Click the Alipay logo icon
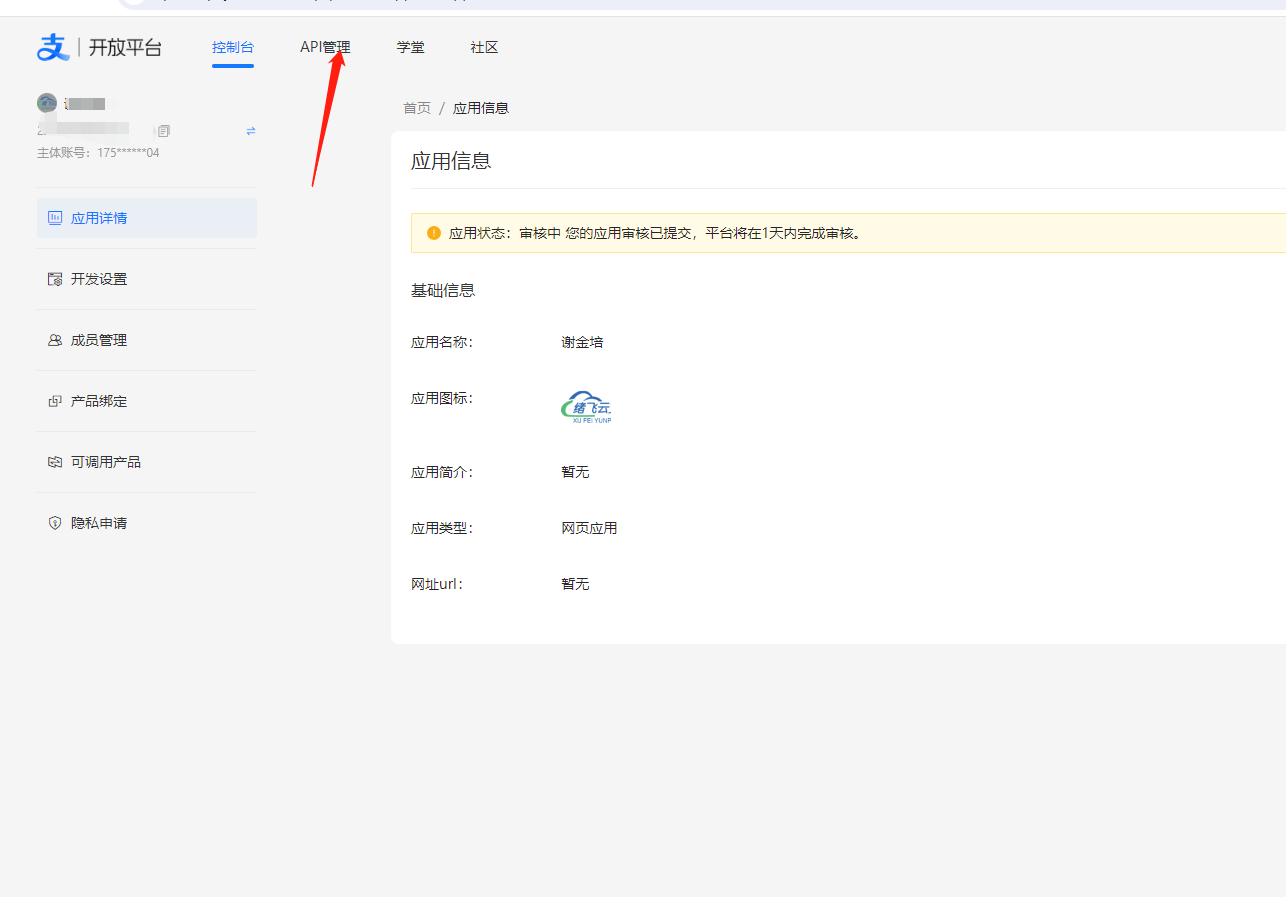 point(53,47)
